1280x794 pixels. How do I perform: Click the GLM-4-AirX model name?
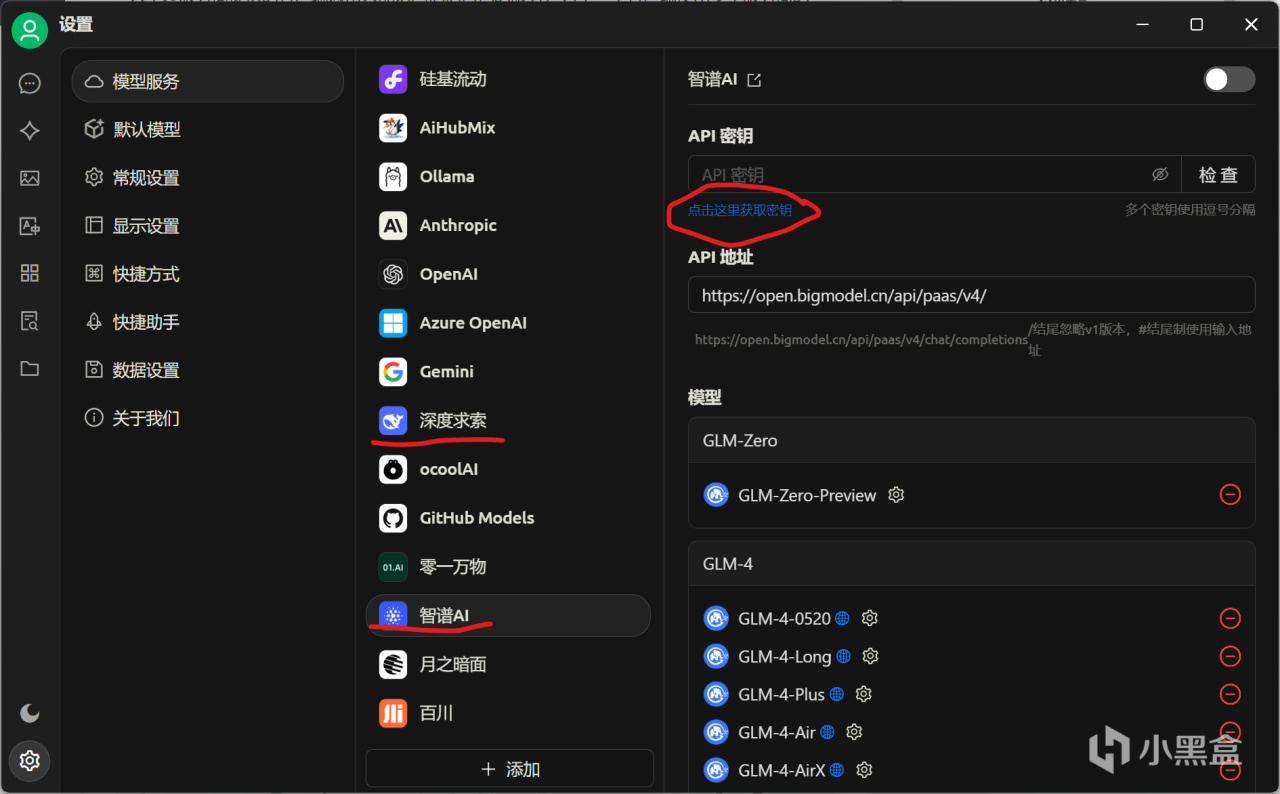(782, 770)
